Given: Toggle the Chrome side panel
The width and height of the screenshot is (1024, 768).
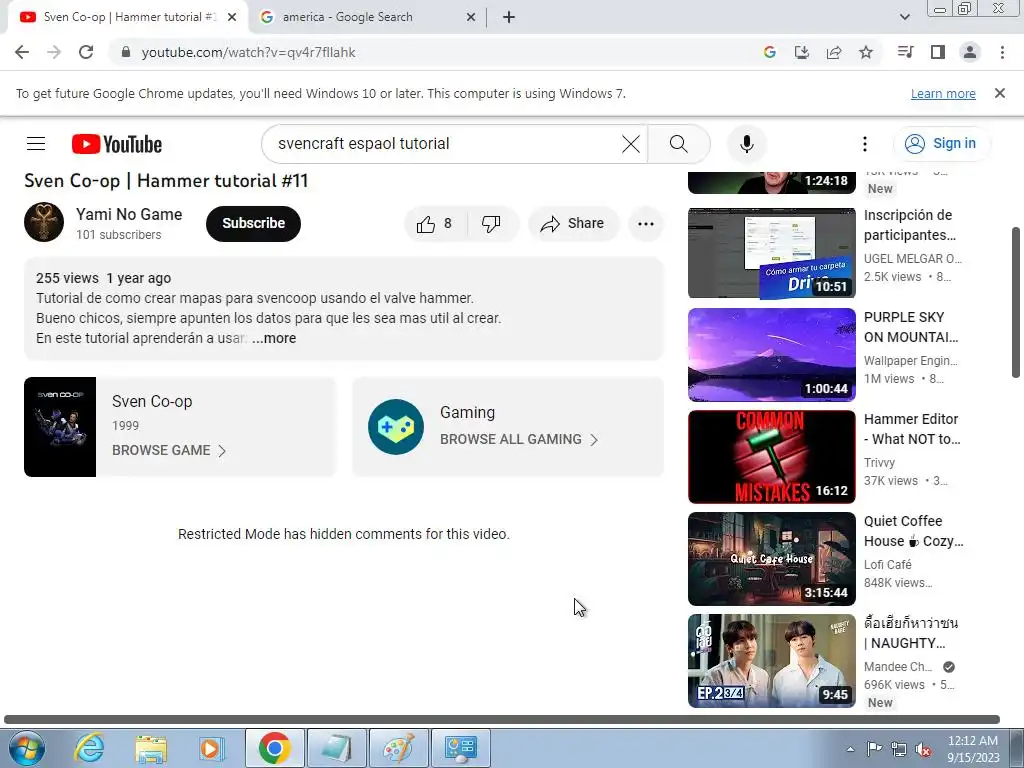Looking at the screenshot, I should pos(938,52).
